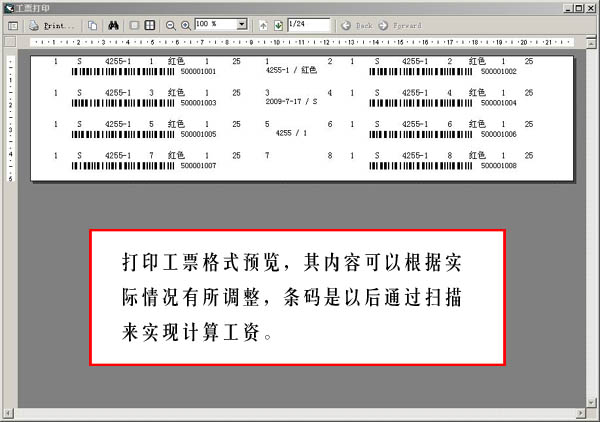Click the window title bar application icon
600x422 pixels.
tap(8, 8)
